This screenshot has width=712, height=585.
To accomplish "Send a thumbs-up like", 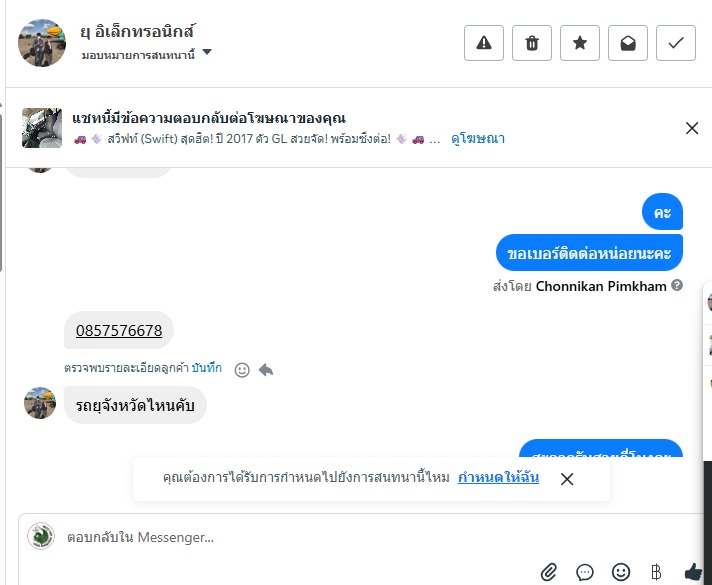I will (x=693, y=572).
